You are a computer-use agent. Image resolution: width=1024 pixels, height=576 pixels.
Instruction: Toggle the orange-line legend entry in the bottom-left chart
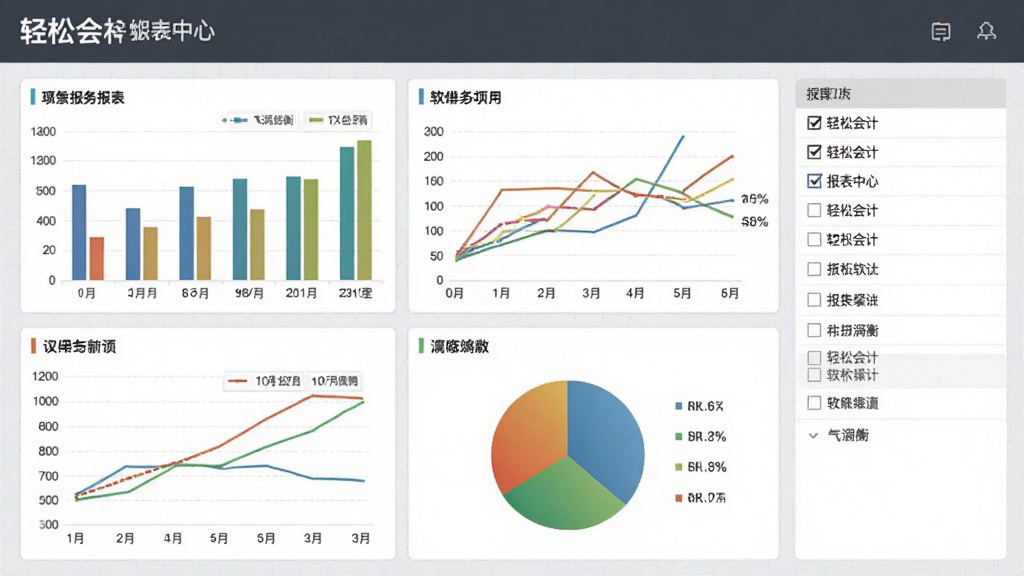[264, 381]
